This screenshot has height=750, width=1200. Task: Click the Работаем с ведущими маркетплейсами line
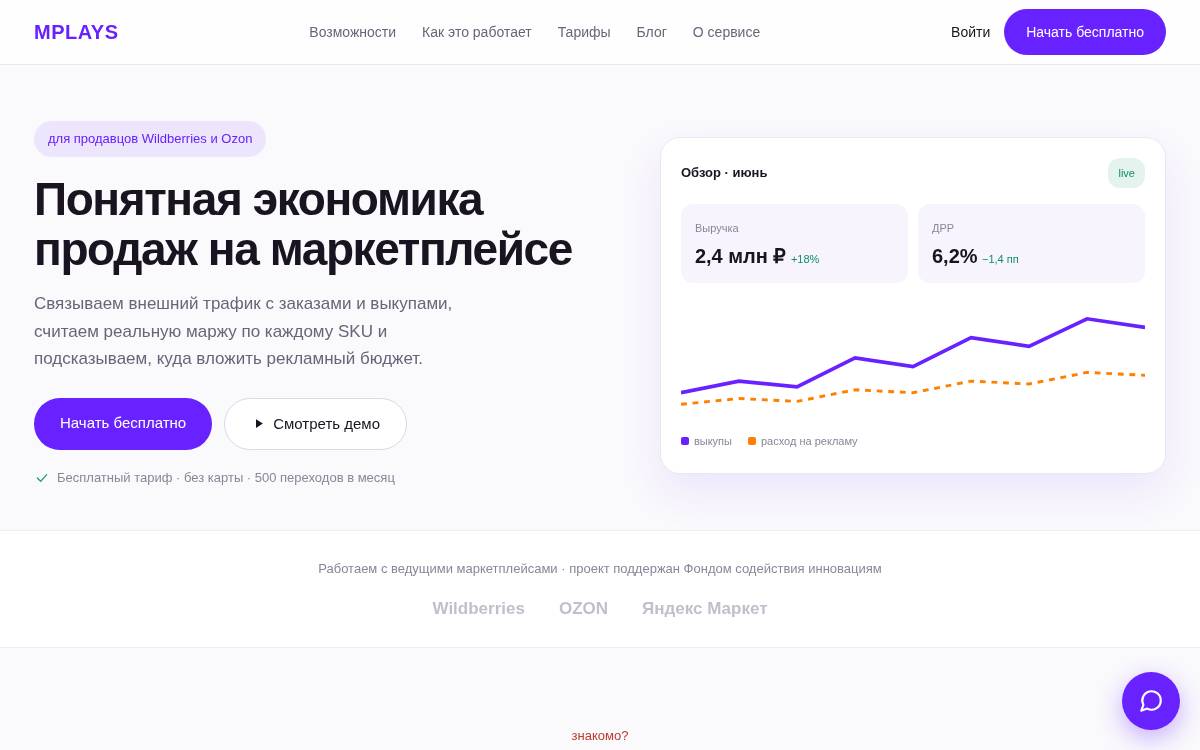pyautogui.click(x=600, y=569)
